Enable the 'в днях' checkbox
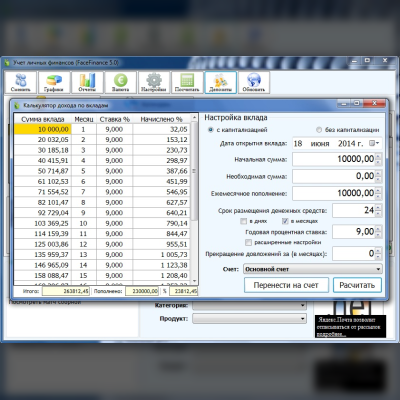 [x=244, y=221]
